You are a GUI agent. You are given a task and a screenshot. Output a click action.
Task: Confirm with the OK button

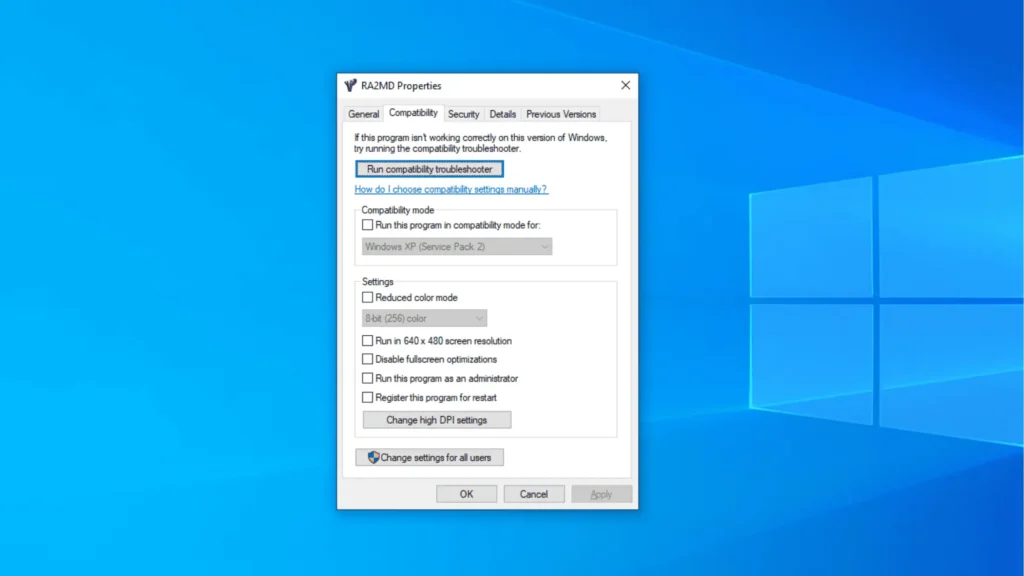click(466, 494)
